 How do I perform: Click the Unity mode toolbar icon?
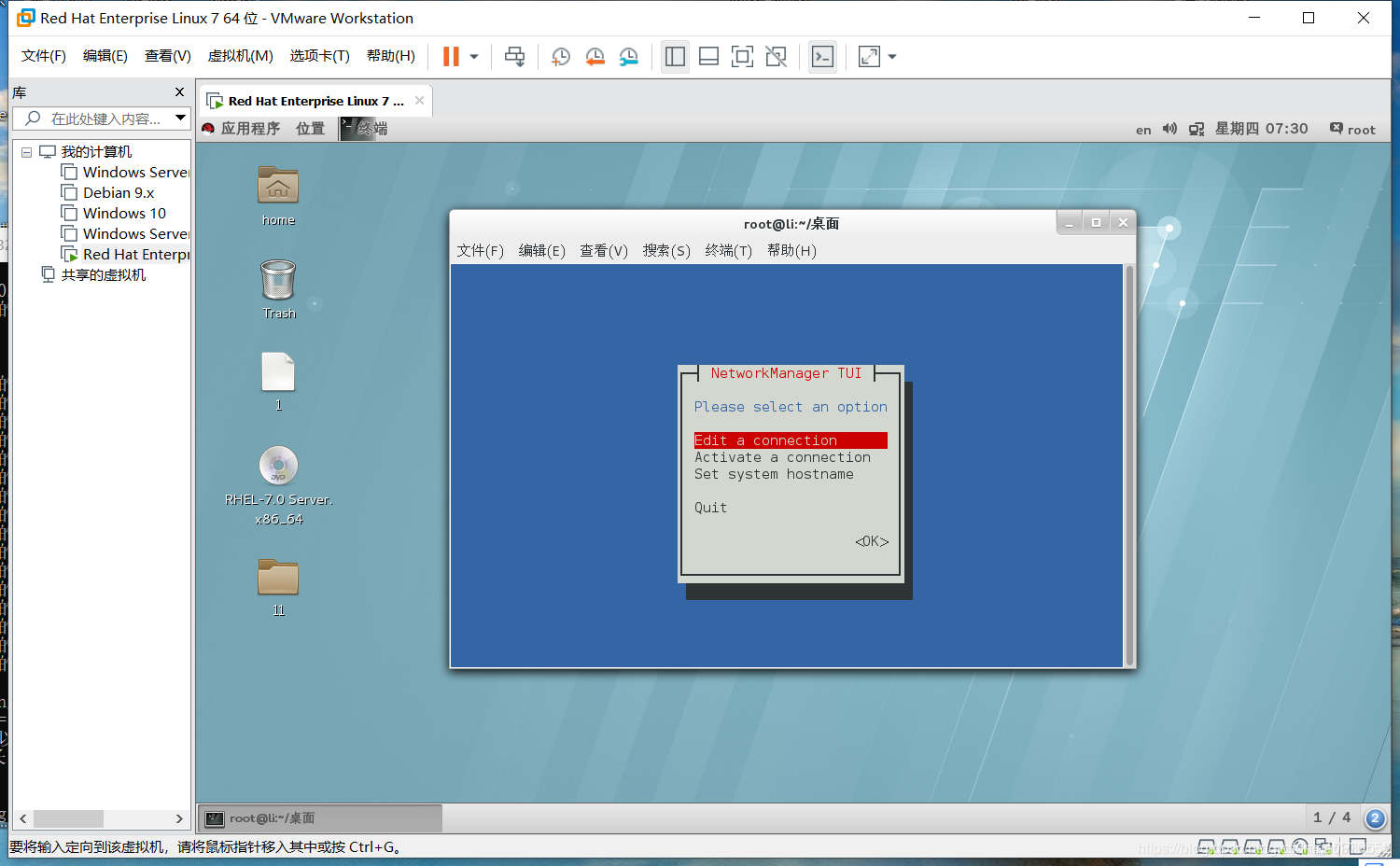pos(776,57)
